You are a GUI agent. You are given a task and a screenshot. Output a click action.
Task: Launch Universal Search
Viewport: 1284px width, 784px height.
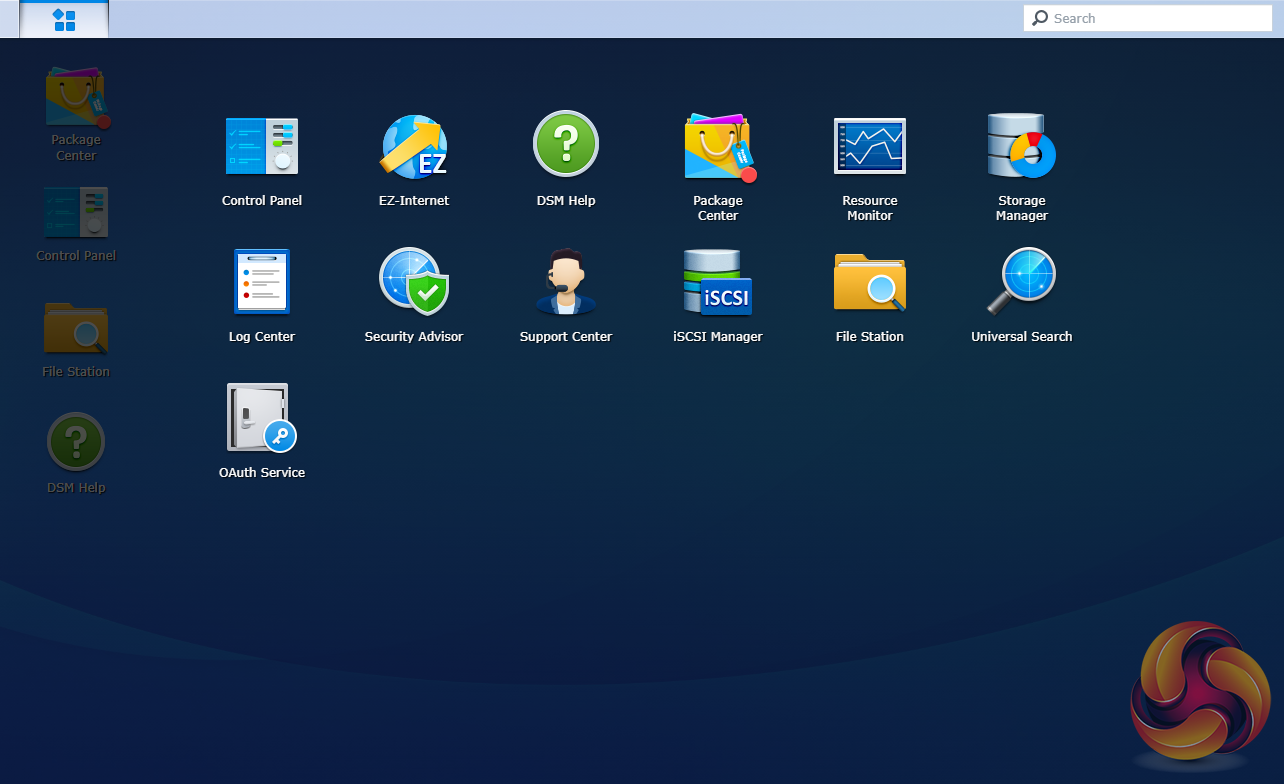pos(1021,282)
